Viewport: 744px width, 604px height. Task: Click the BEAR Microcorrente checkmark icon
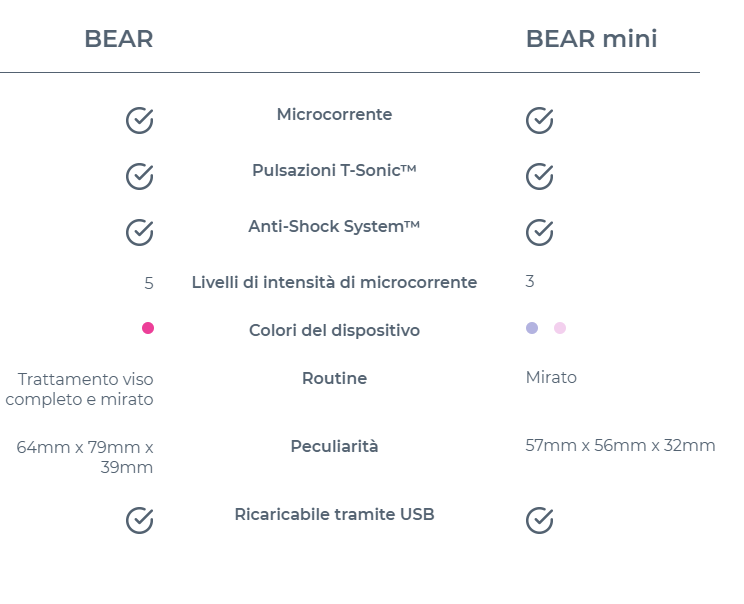click(140, 121)
